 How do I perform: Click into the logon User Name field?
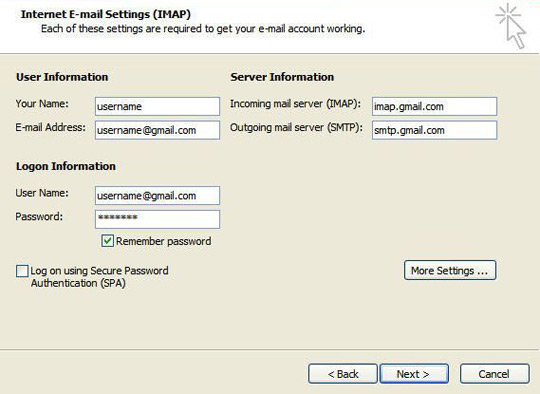coord(157,196)
